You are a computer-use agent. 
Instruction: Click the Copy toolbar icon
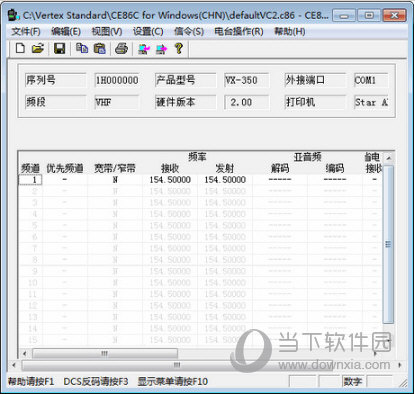pyautogui.click(x=82, y=49)
